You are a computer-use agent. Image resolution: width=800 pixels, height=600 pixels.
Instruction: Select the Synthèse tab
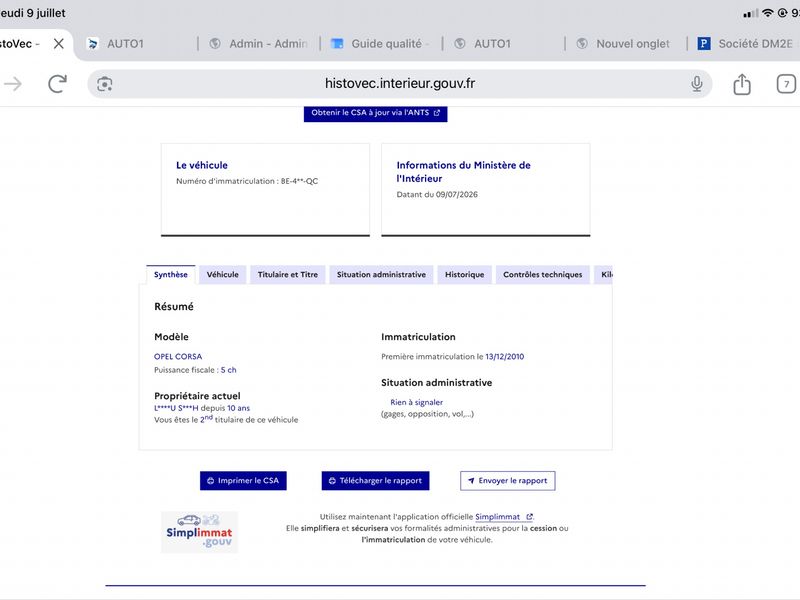point(170,274)
